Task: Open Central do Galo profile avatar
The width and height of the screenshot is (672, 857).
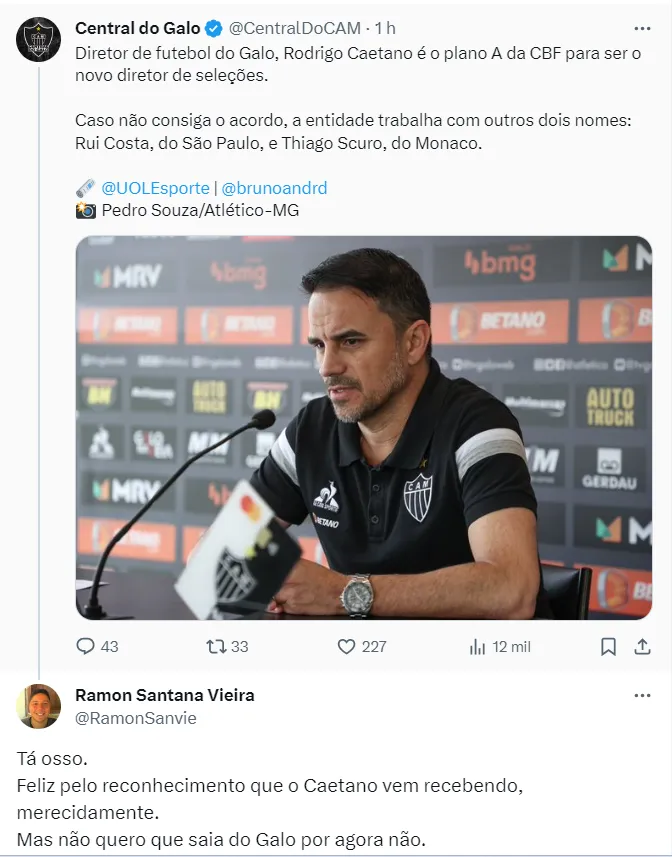Action: pos(38,39)
